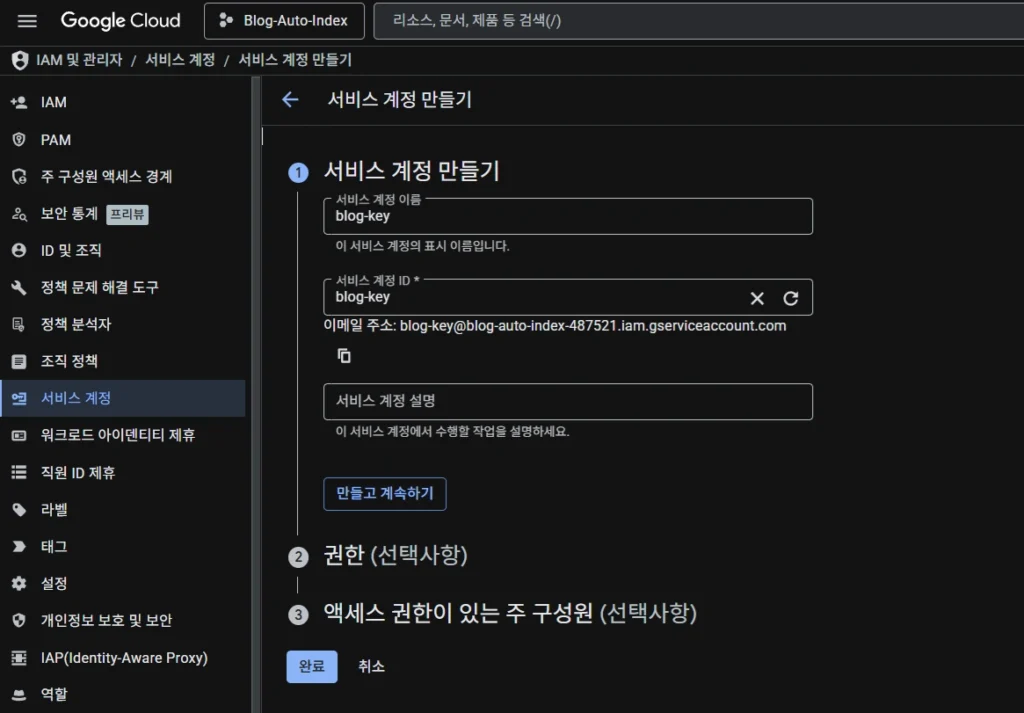Click the 라벨 tag icon
This screenshot has height=713, width=1024.
[x=19, y=510]
